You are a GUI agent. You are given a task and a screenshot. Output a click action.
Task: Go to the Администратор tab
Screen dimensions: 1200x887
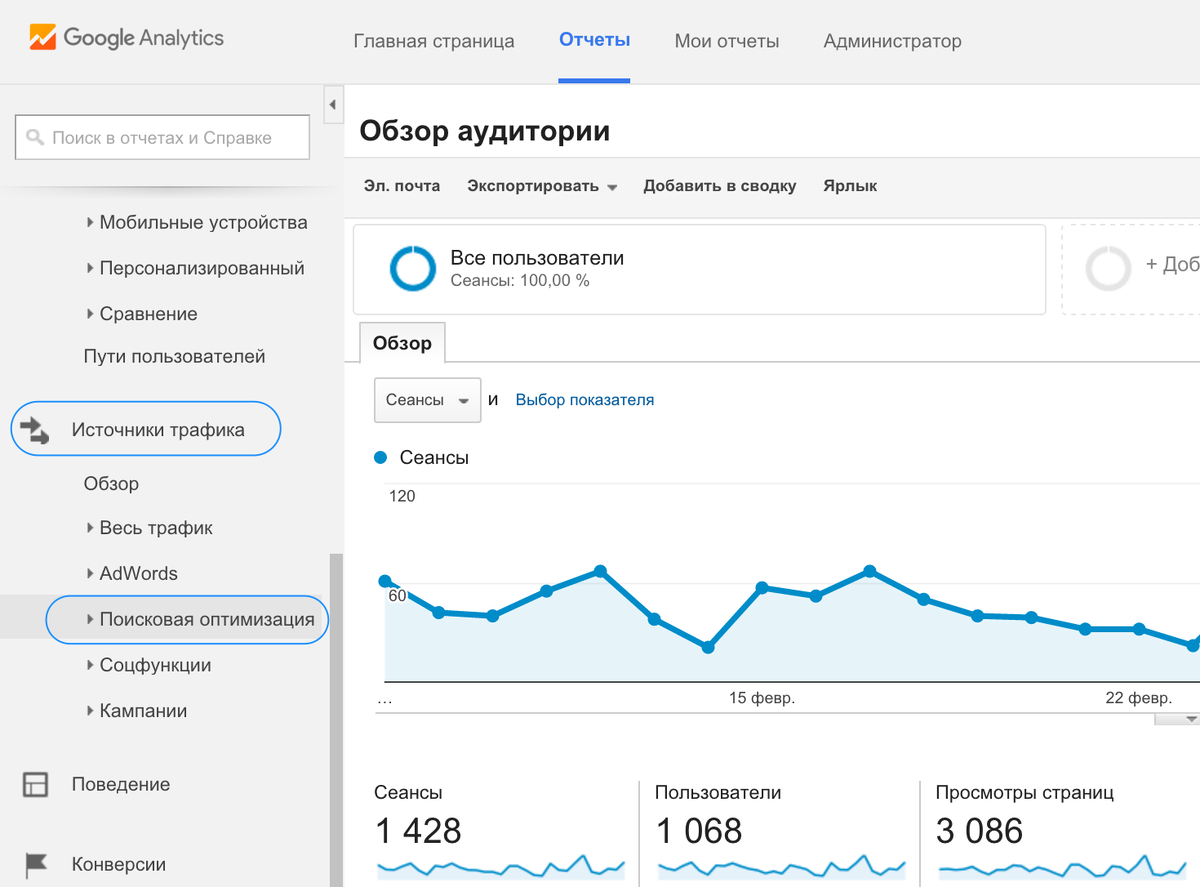tap(893, 41)
